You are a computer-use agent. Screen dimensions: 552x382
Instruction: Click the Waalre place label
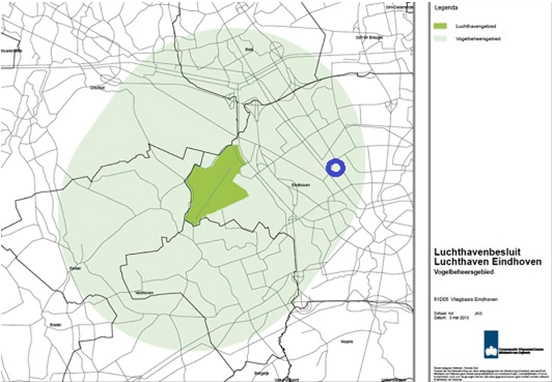(347, 342)
